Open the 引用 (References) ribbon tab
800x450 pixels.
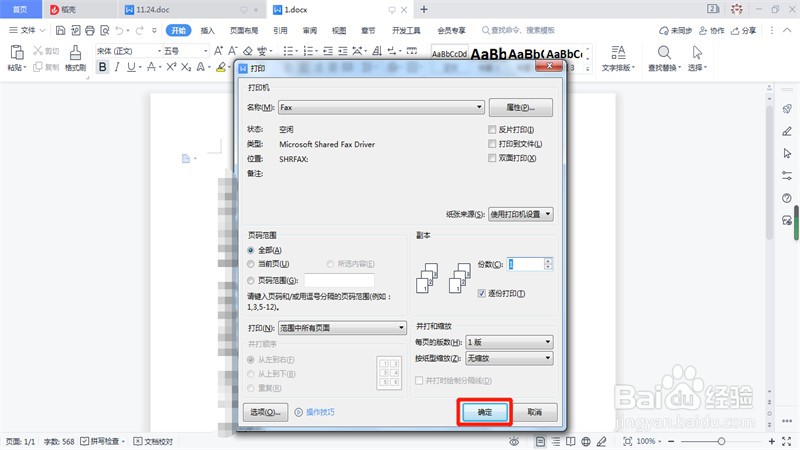pyautogui.click(x=280, y=31)
